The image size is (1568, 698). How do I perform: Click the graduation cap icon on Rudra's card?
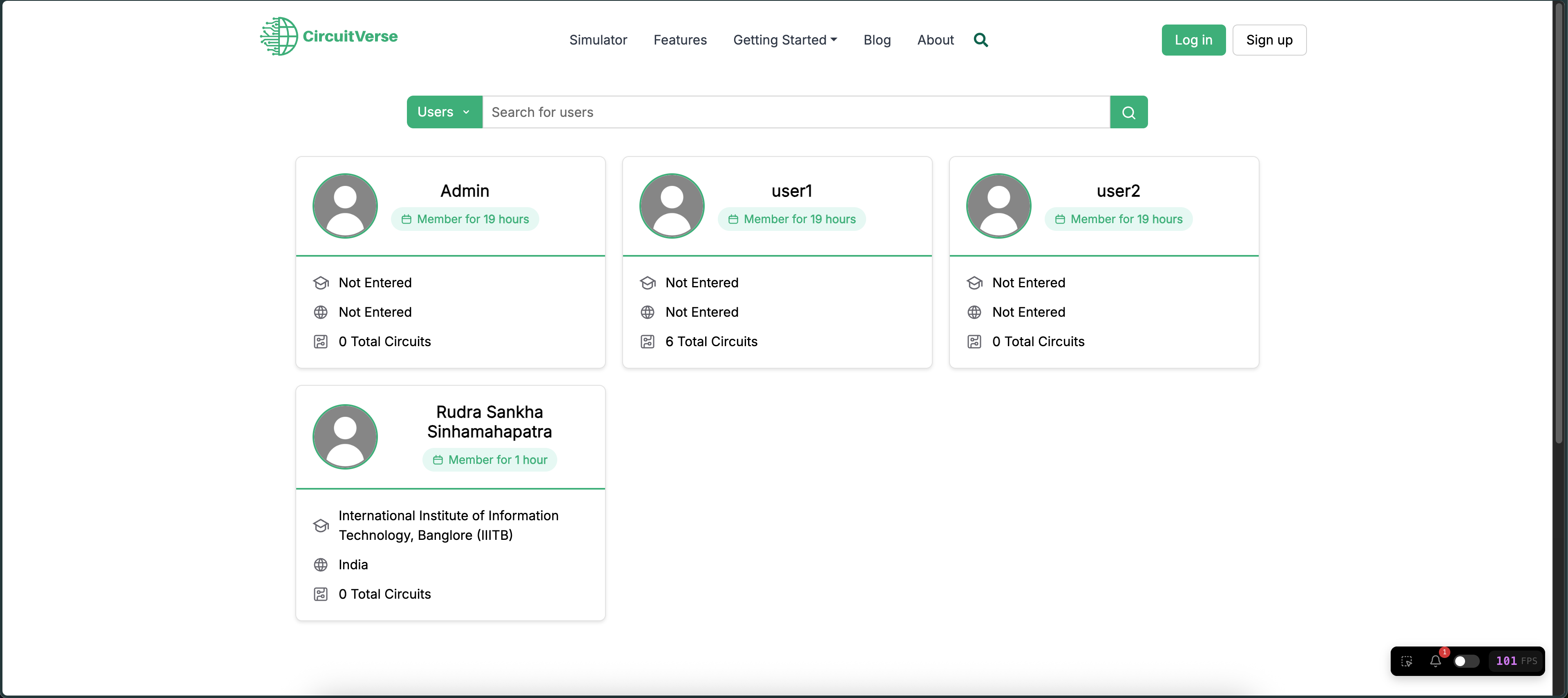[x=321, y=525]
